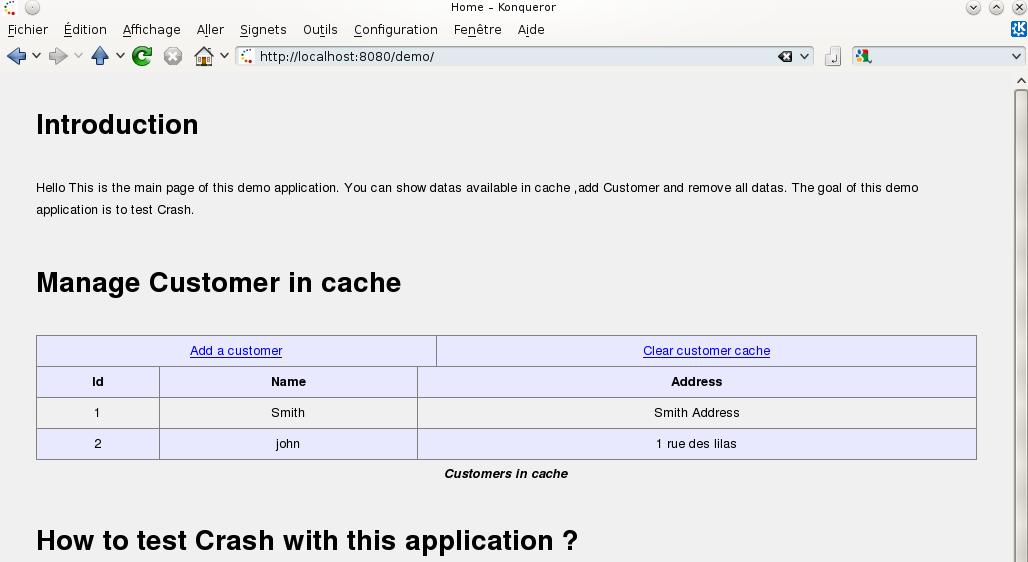
Task: Click the search engine icon in search box
Action: click(863, 56)
